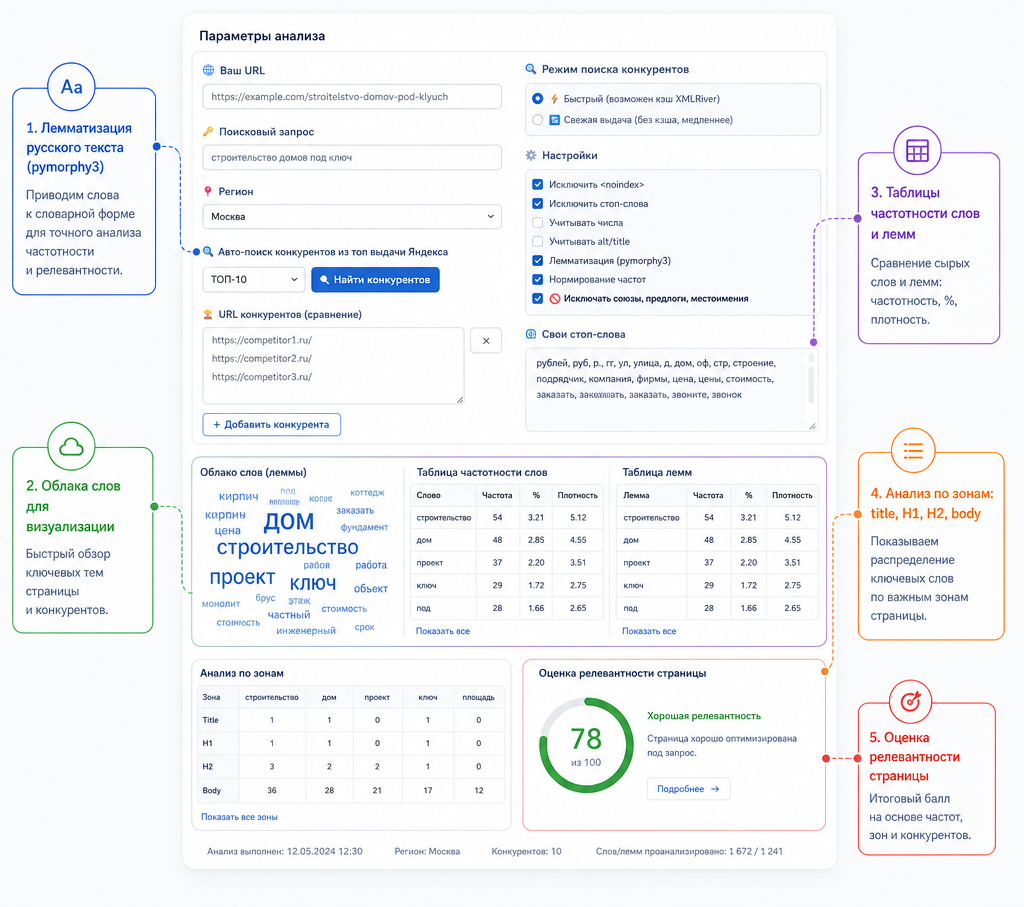Click the key icon beside Поисковый запрос
The image size is (1024, 907).
pos(208,131)
